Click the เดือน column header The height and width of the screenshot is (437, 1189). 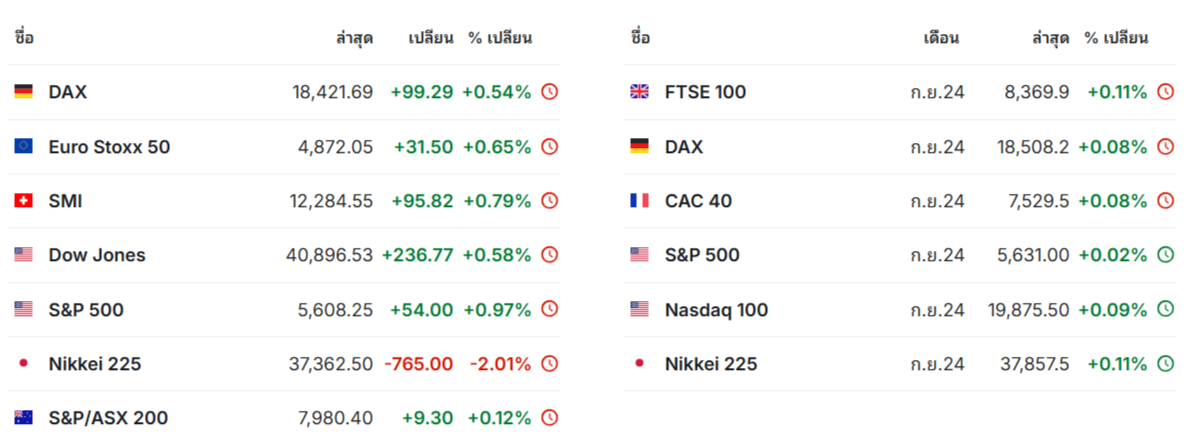click(941, 39)
